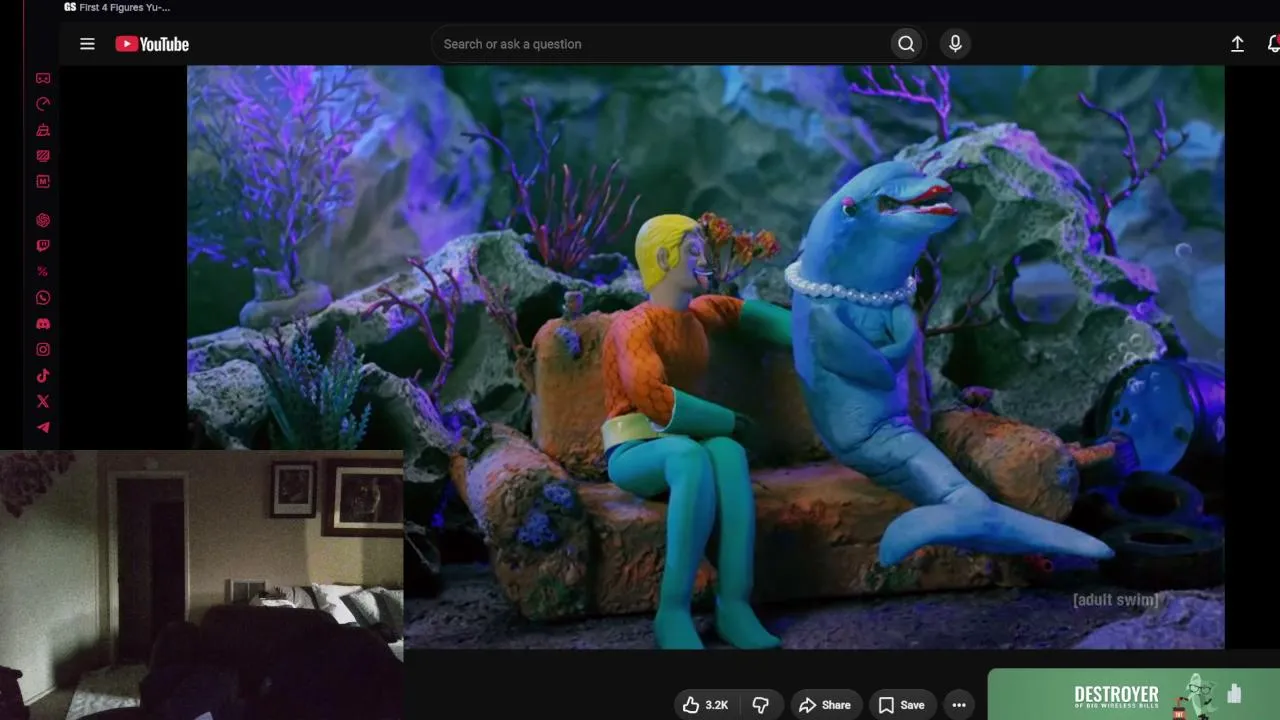Open Twitch panel in the sidebar
1280x720 pixels.
(43, 246)
